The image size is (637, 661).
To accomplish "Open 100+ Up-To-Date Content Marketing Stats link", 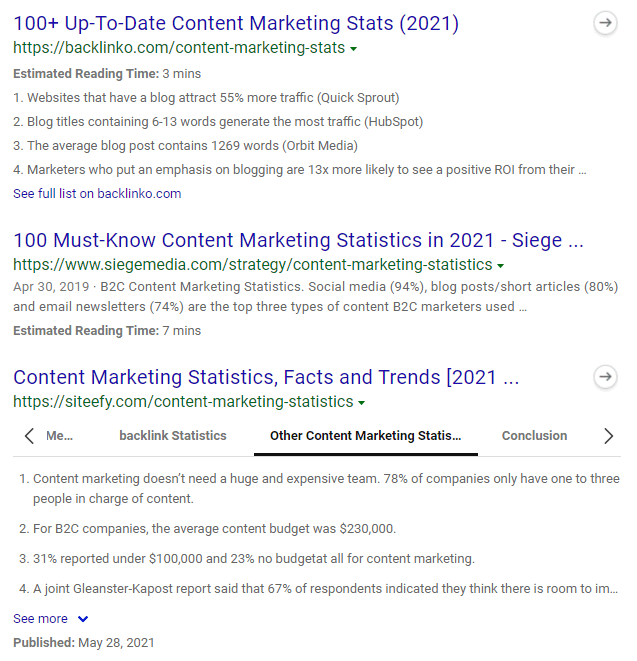I will pos(236,23).
